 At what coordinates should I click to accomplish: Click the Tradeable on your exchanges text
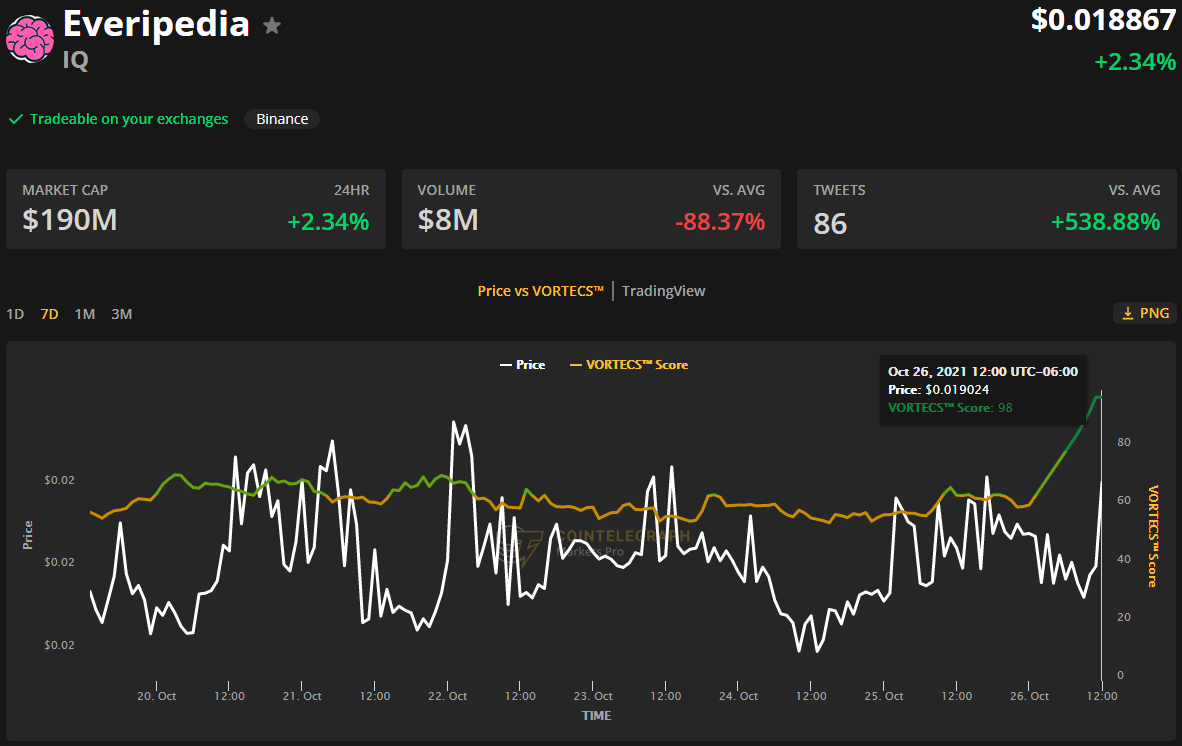(x=129, y=119)
